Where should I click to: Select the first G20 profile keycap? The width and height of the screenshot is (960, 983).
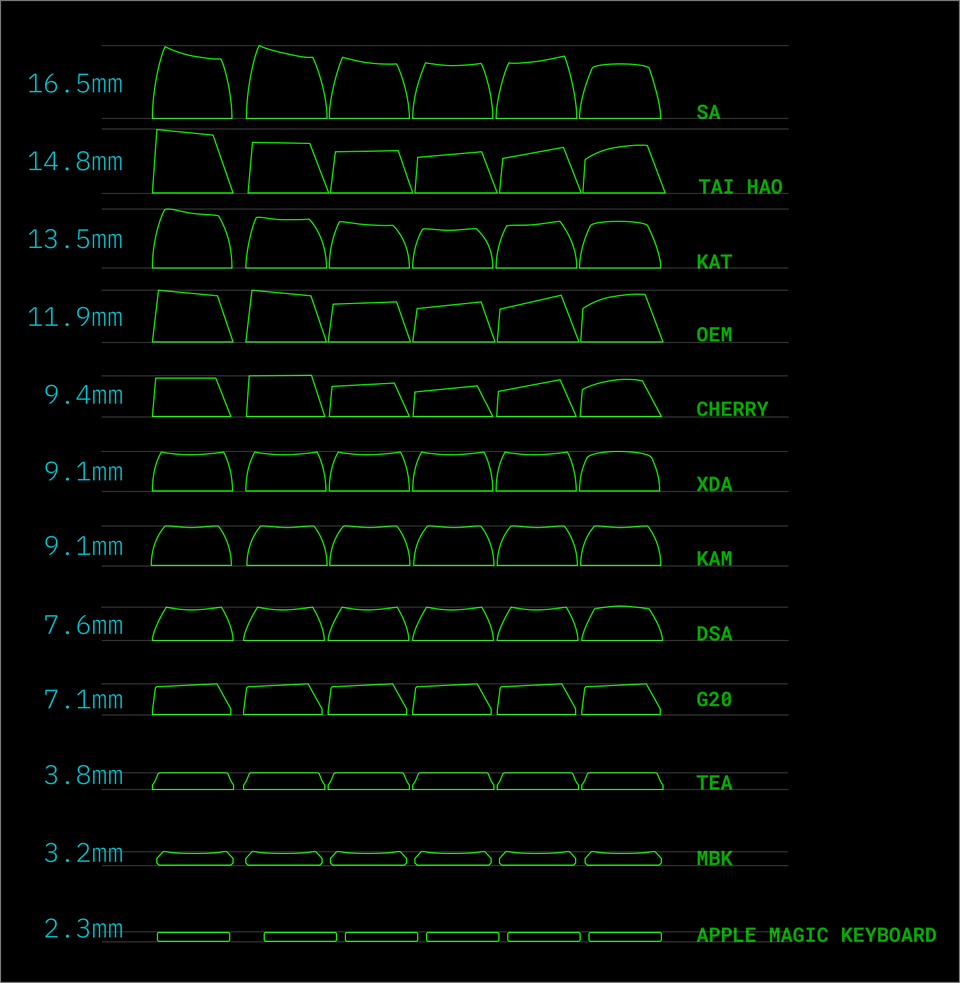(x=191, y=700)
